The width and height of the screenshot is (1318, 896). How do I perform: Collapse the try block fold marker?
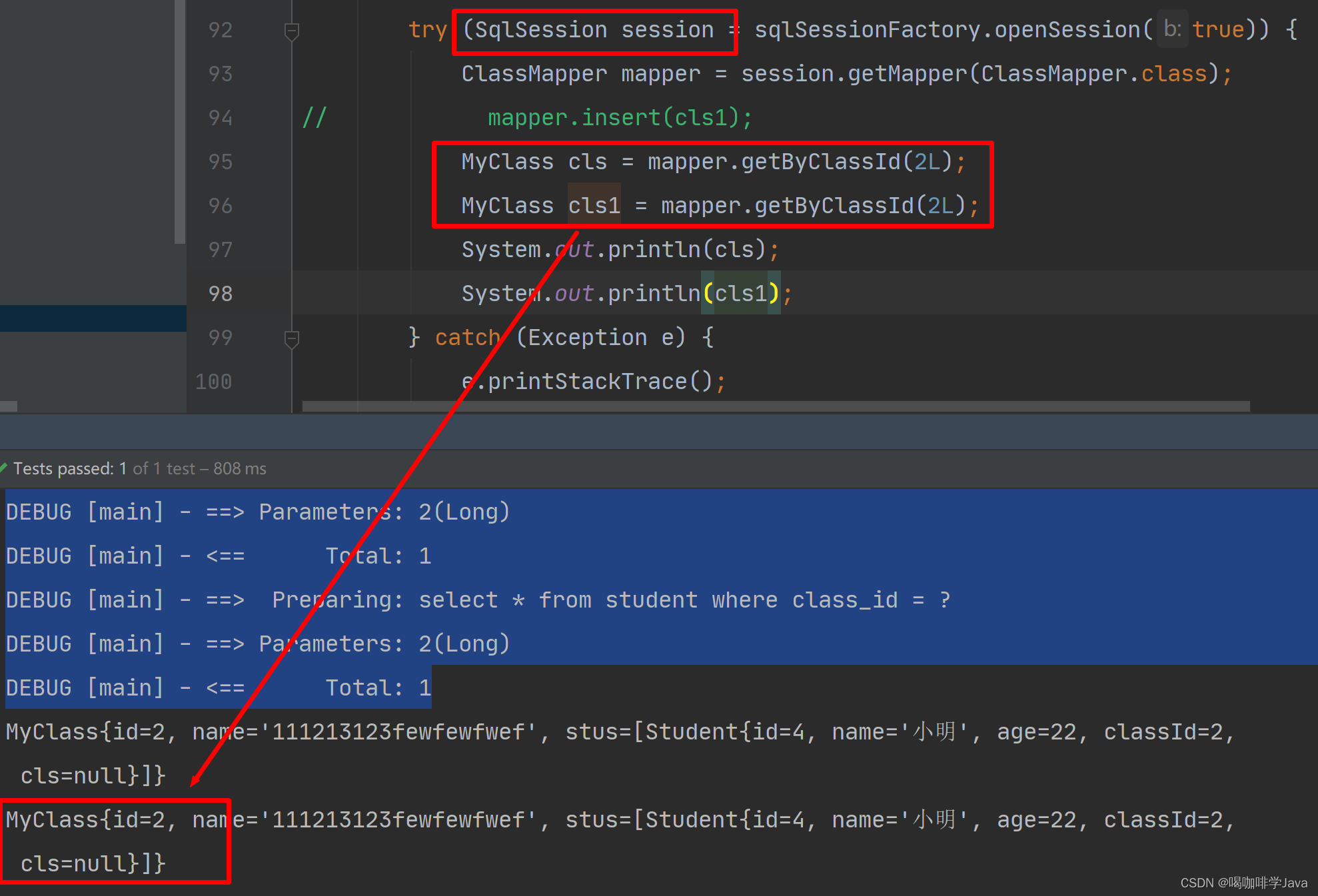291,31
